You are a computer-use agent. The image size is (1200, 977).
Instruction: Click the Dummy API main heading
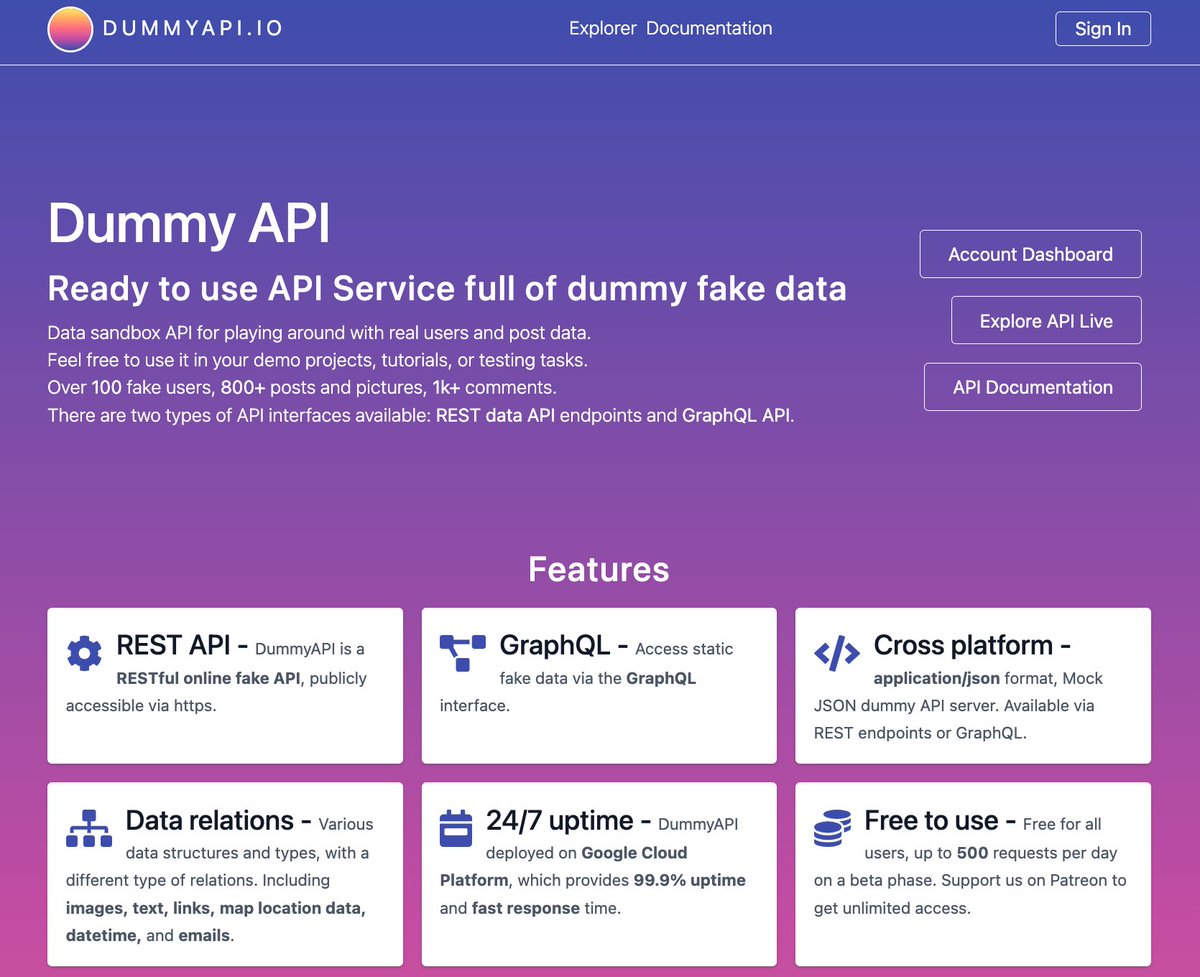[189, 223]
